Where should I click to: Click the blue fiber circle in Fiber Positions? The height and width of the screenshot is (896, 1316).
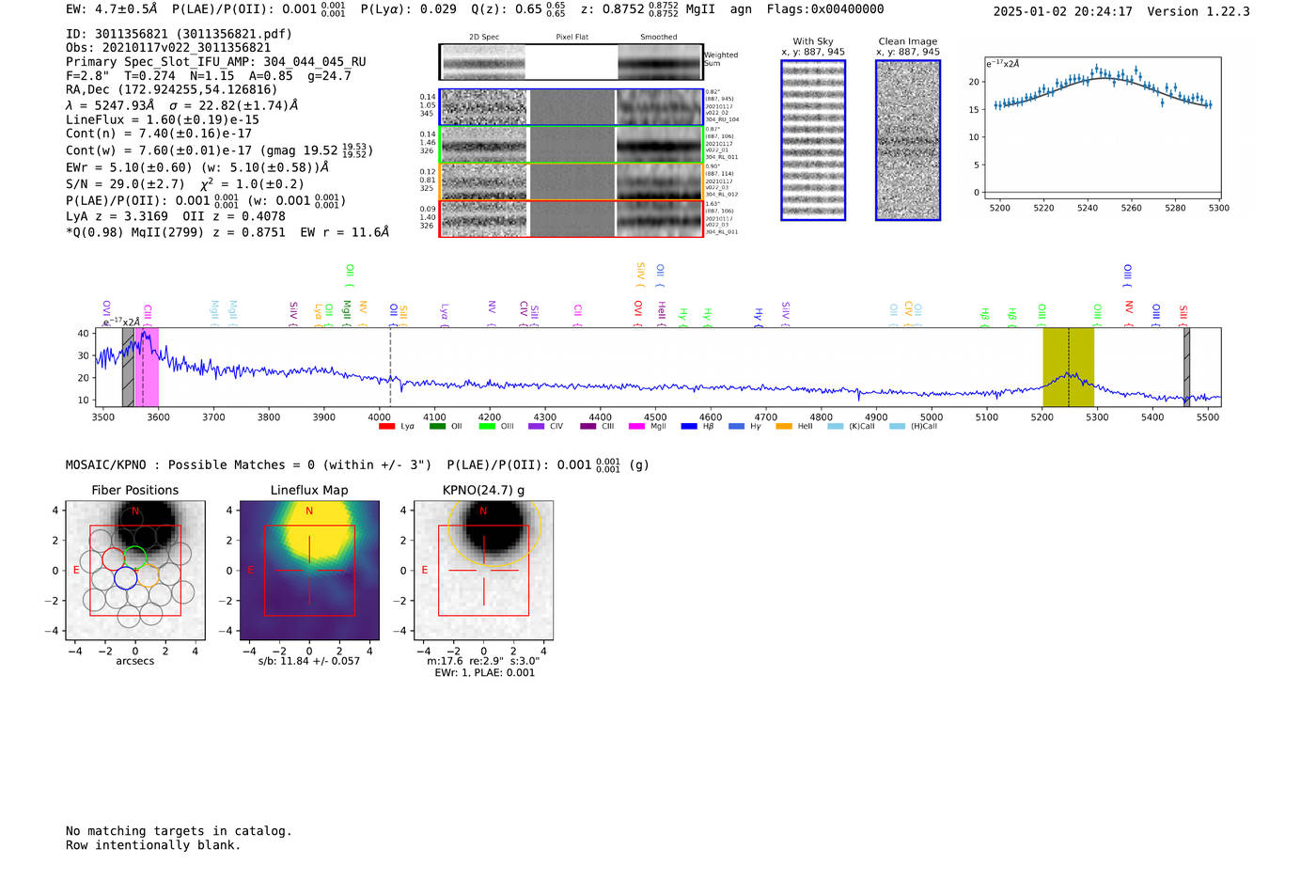(x=125, y=578)
